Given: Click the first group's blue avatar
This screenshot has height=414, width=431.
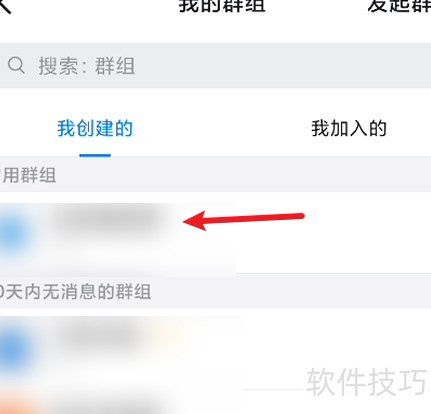Looking at the screenshot, I should [x=14, y=234].
